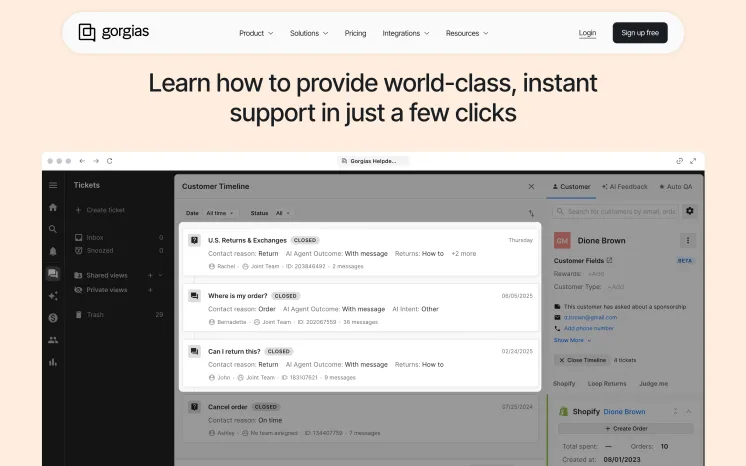Screen dimensions: 746x466
Task: Select the Tickets chat icon in the sidebar
Action: tap(53, 274)
